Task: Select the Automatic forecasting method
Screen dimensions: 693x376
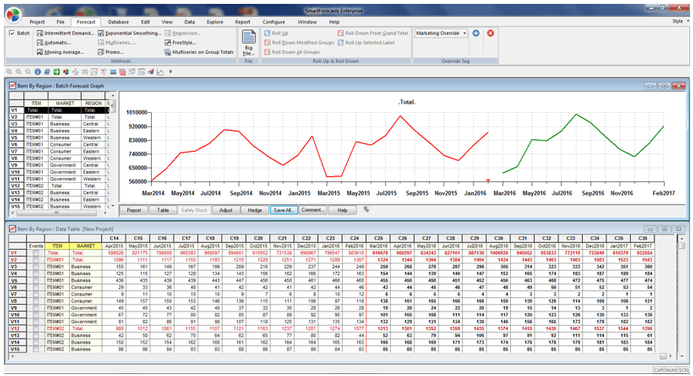Action: pyautogui.click(x=54, y=43)
